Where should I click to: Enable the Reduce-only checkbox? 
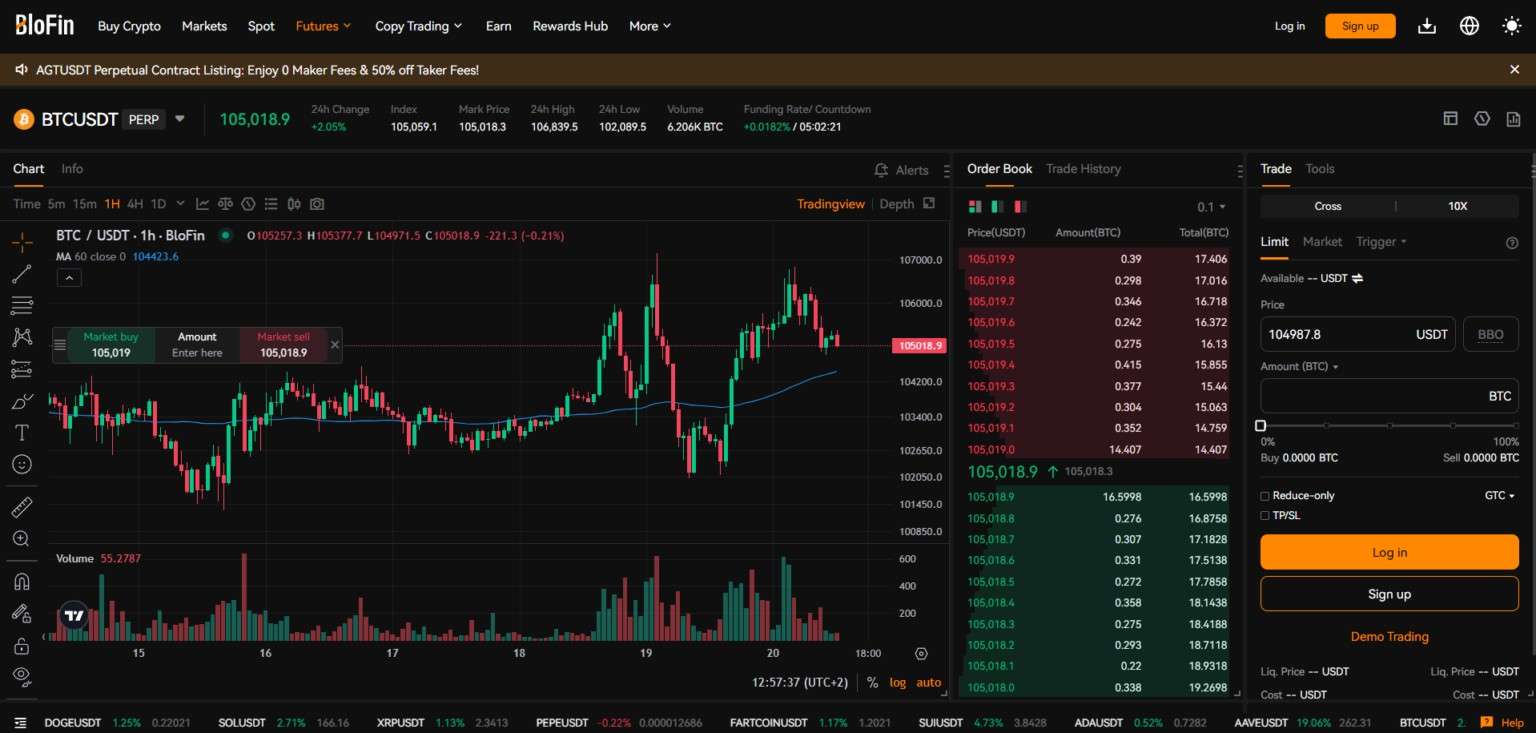(x=1265, y=496)
